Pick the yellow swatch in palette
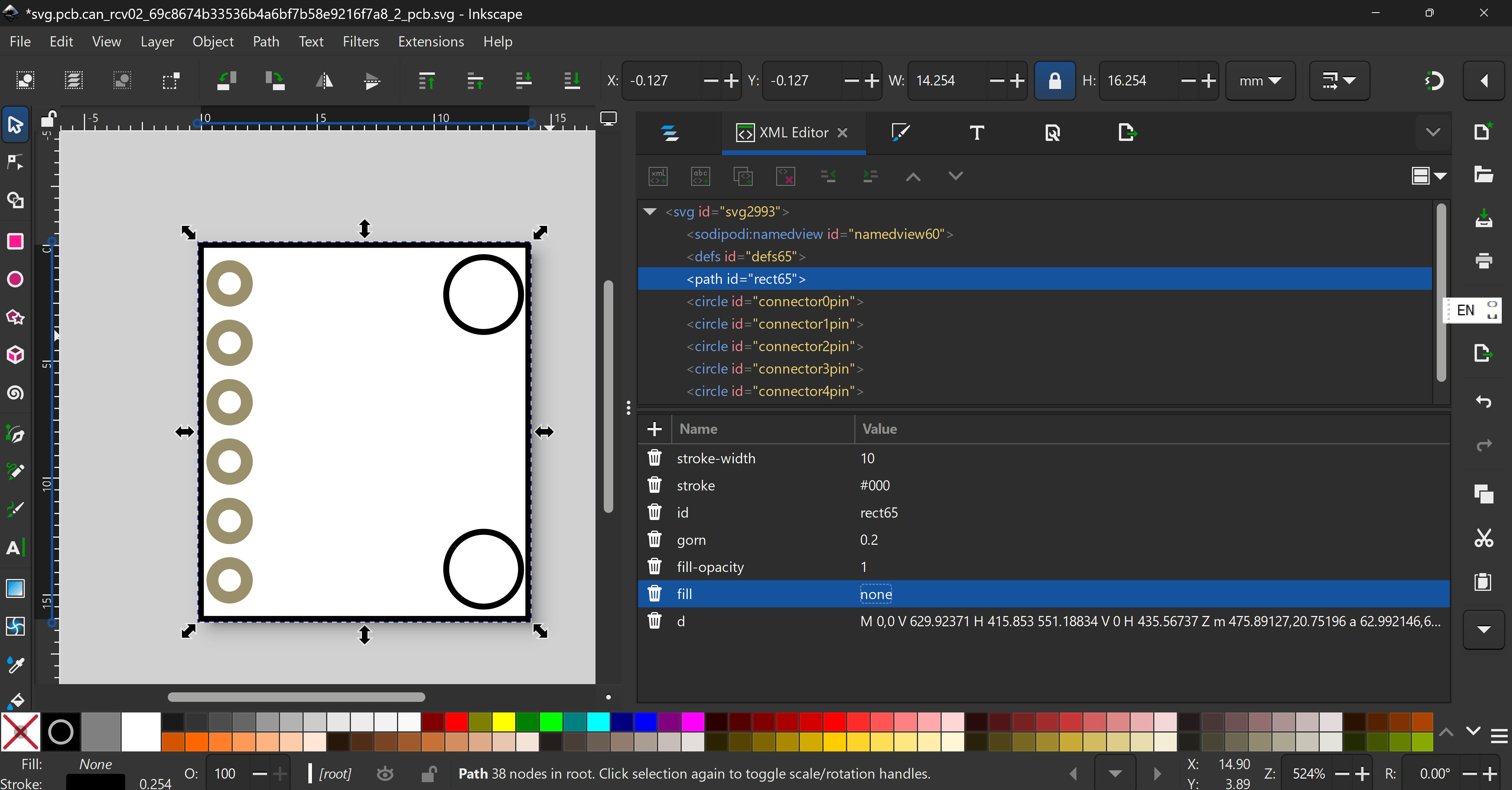The height and width of the screenshot is (790, 1512). (x=504, y=722)
